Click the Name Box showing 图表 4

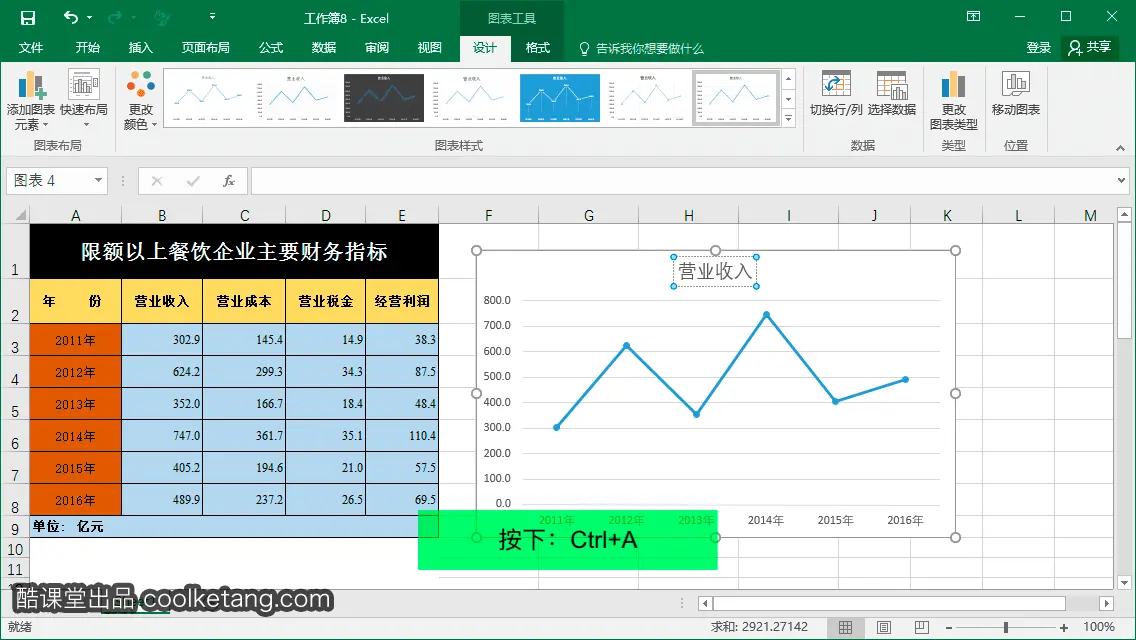click(x=49, y=180)
